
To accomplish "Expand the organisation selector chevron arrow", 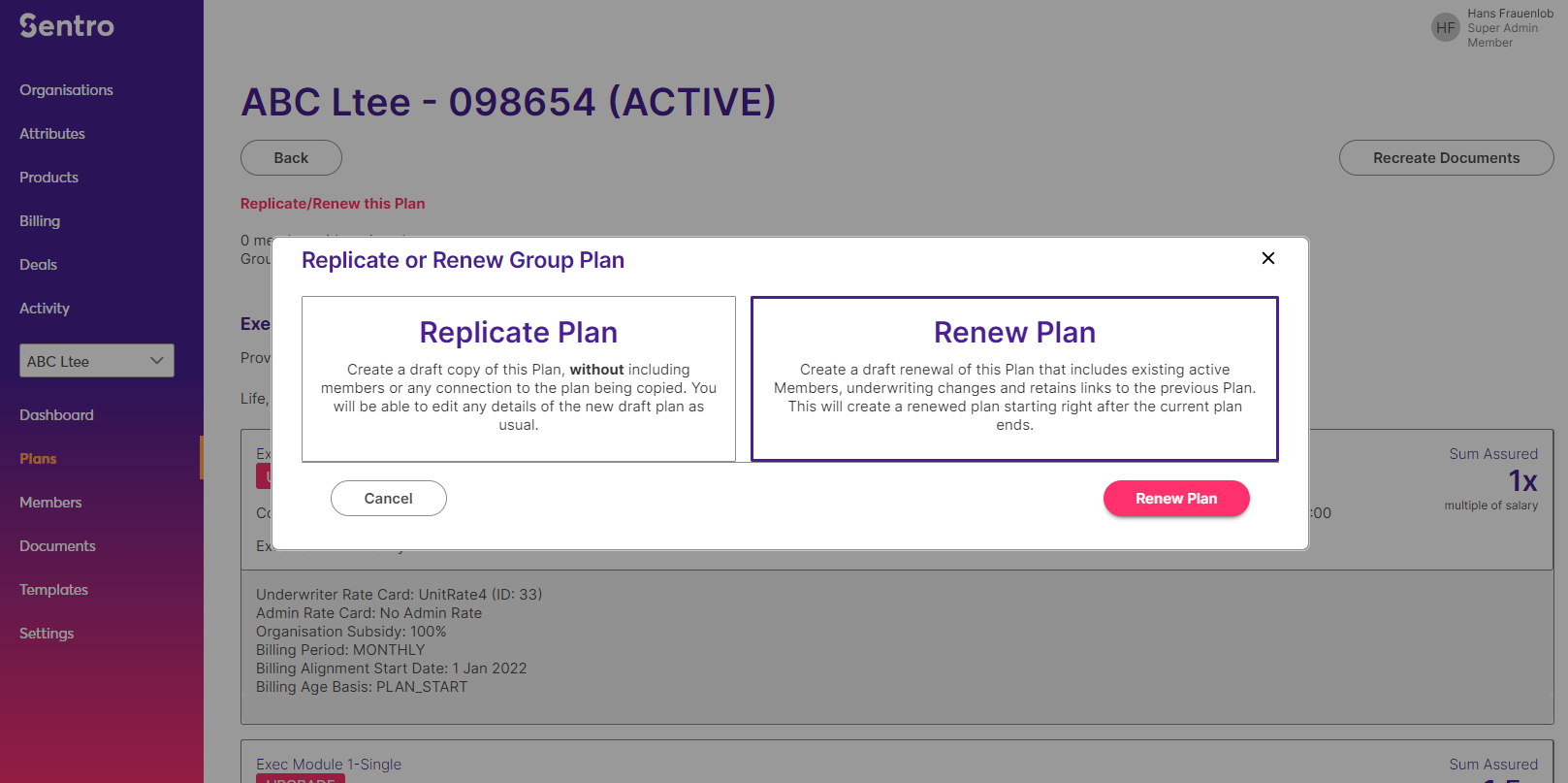I will click(157, 361).
